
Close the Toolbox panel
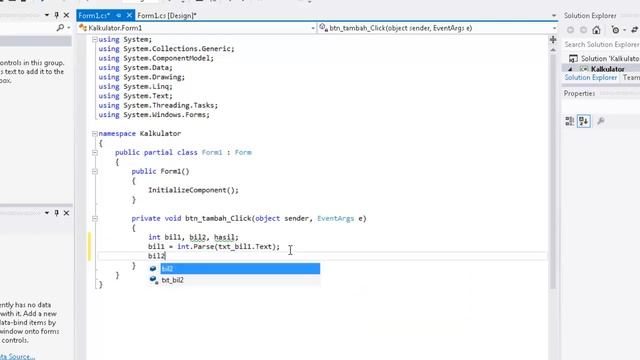pyautogui.click(x=66, y=15)
